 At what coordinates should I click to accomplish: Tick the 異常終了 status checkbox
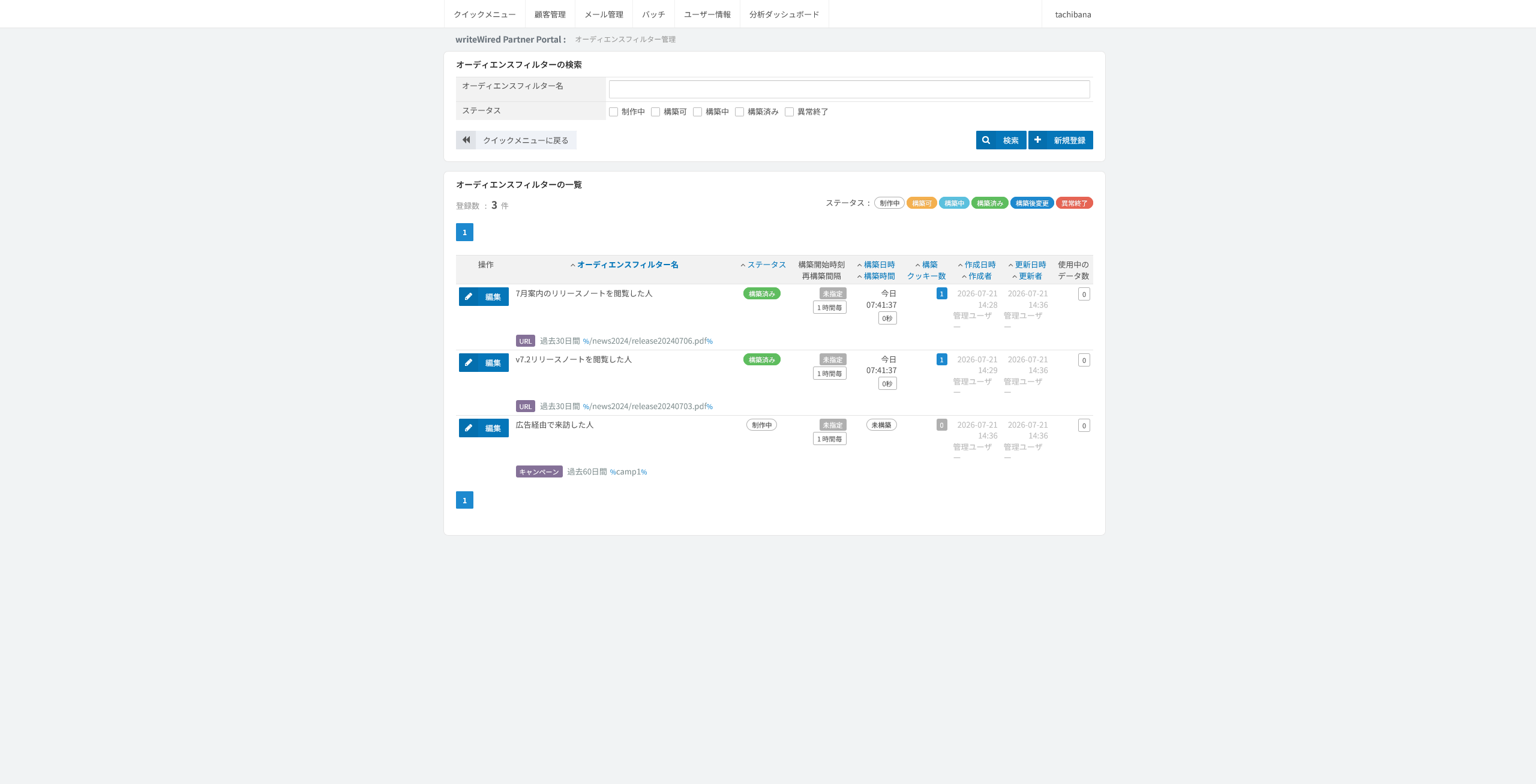[x=789, y=112]
